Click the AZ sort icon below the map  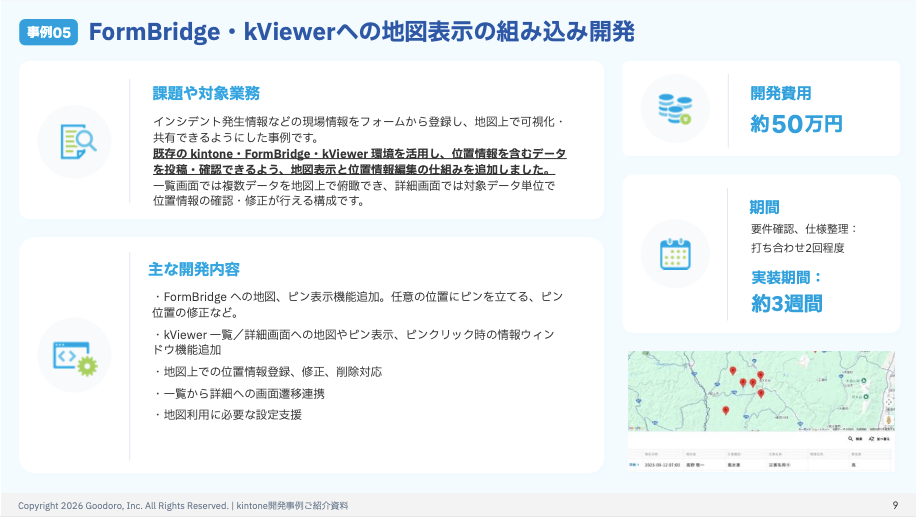(872, 439)
